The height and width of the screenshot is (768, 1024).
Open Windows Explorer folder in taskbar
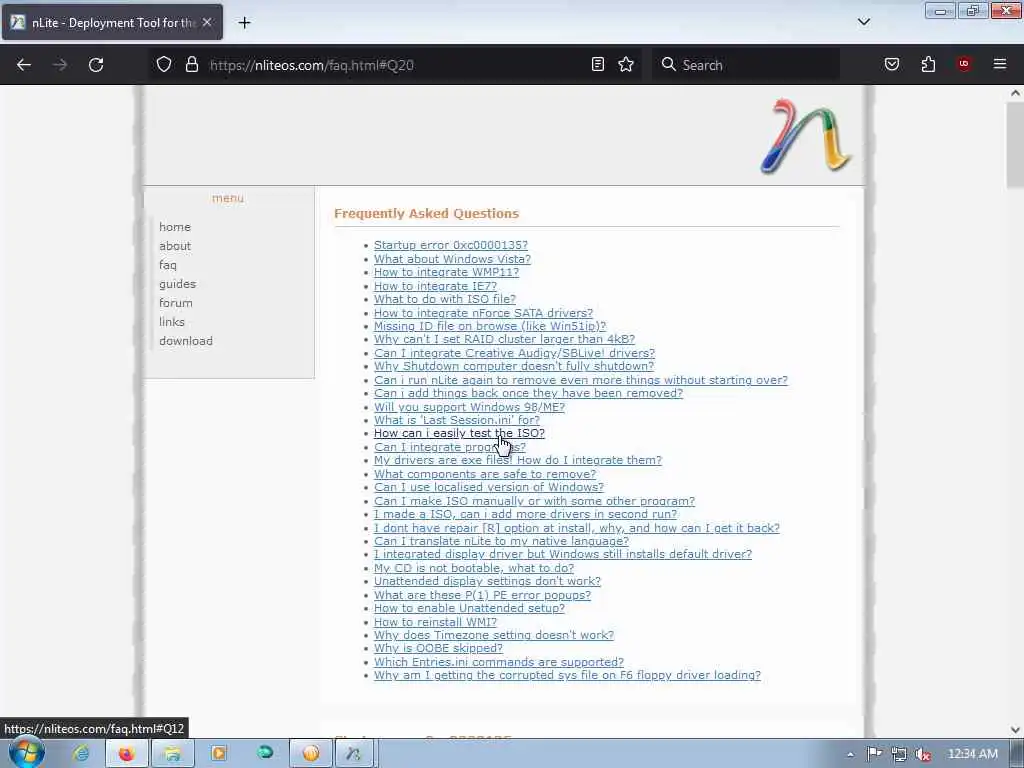coord(172,754)
